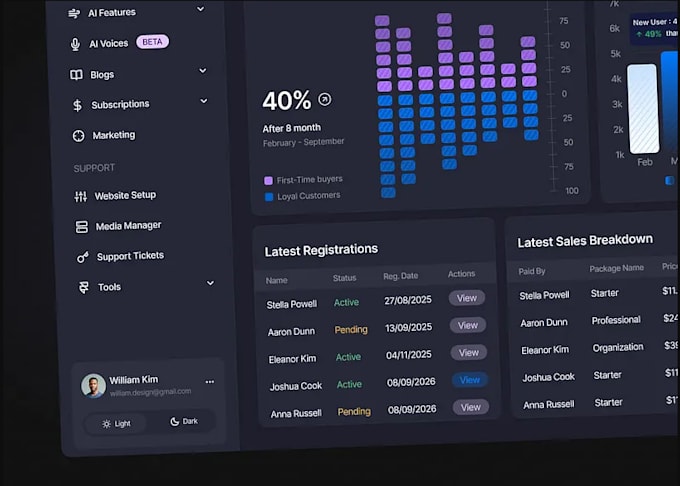
Task: Expand the AI Features chevron
Action: (200, 9)
